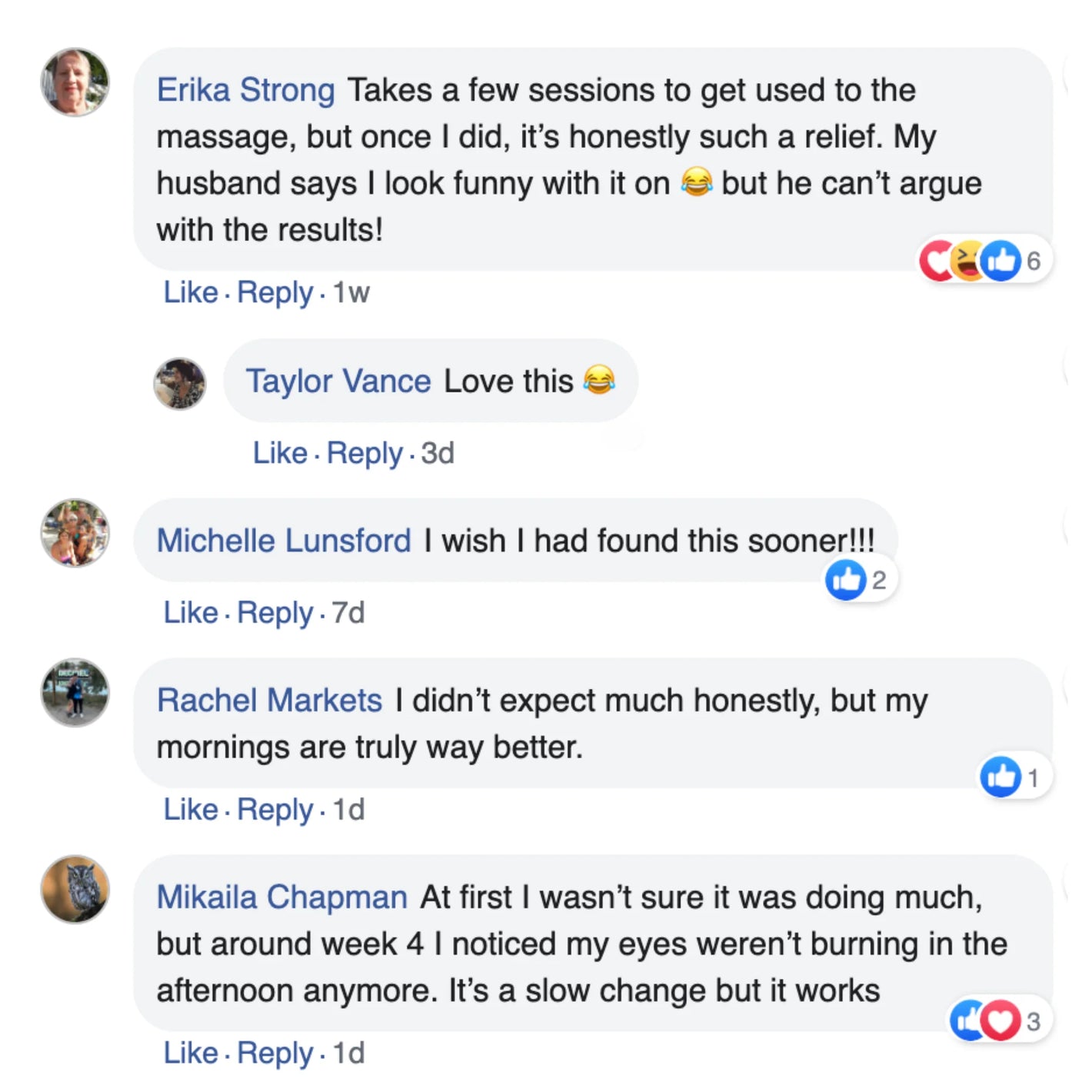Like Erika Strong's comment
Viewport: 1092px width, 1092px height.
click(x=190, y=292)
